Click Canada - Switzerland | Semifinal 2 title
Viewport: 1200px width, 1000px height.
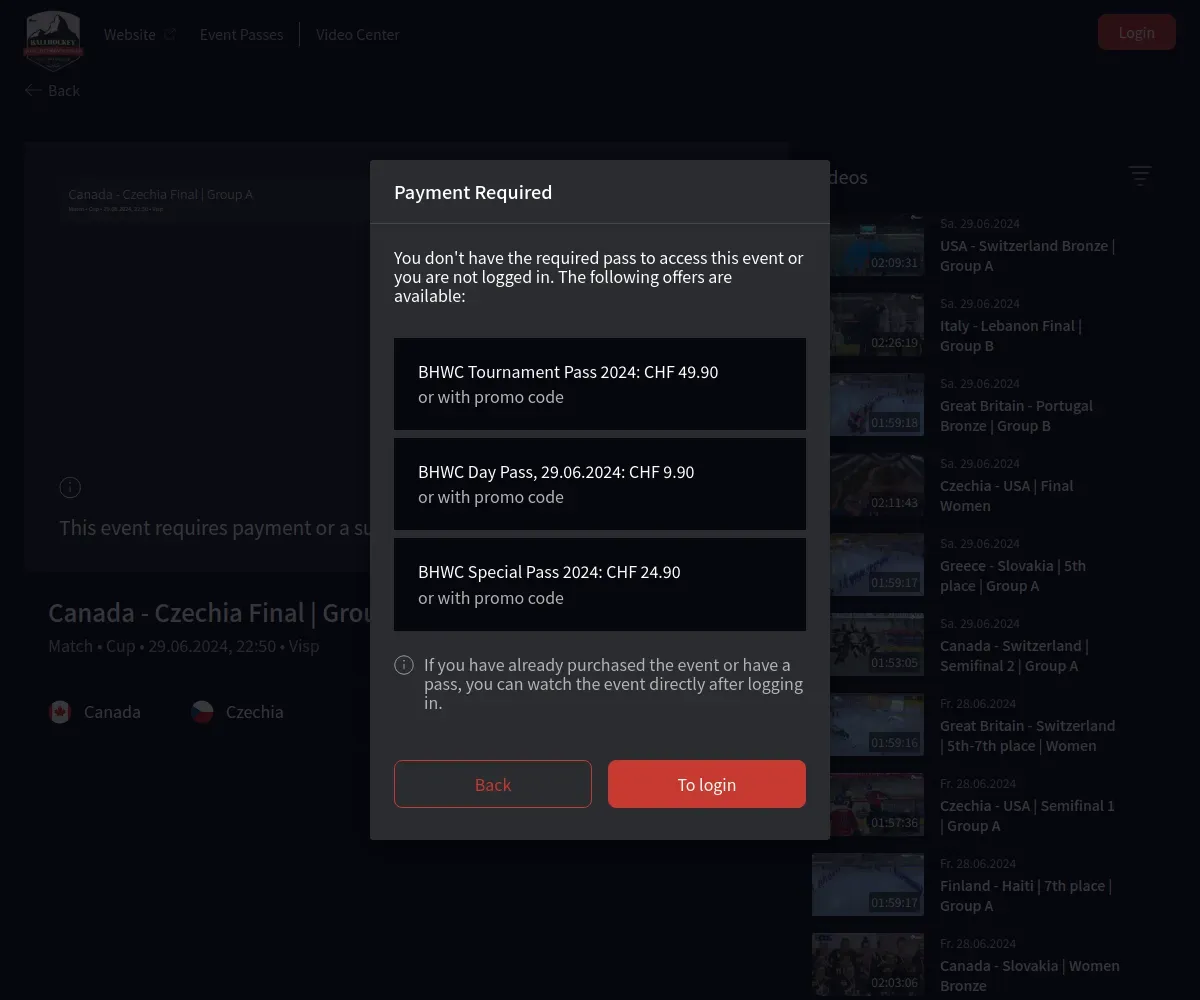pyautogui.click(x=1014, y=656)
